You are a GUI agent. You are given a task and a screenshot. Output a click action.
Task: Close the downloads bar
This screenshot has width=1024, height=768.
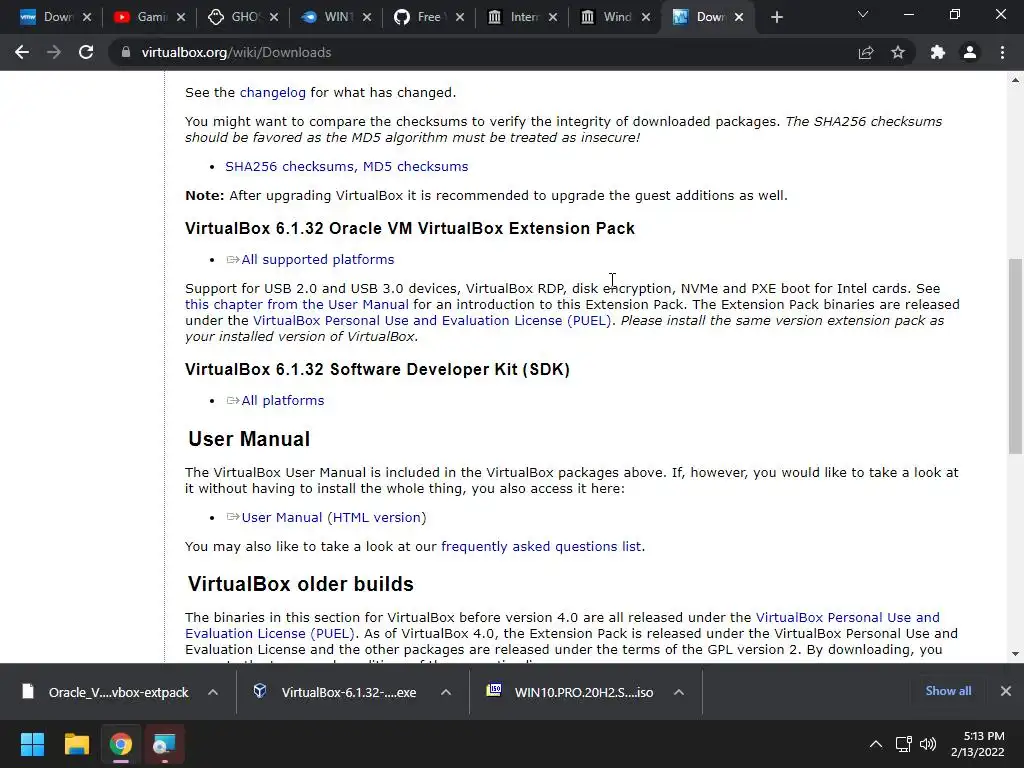point(1006,691)
